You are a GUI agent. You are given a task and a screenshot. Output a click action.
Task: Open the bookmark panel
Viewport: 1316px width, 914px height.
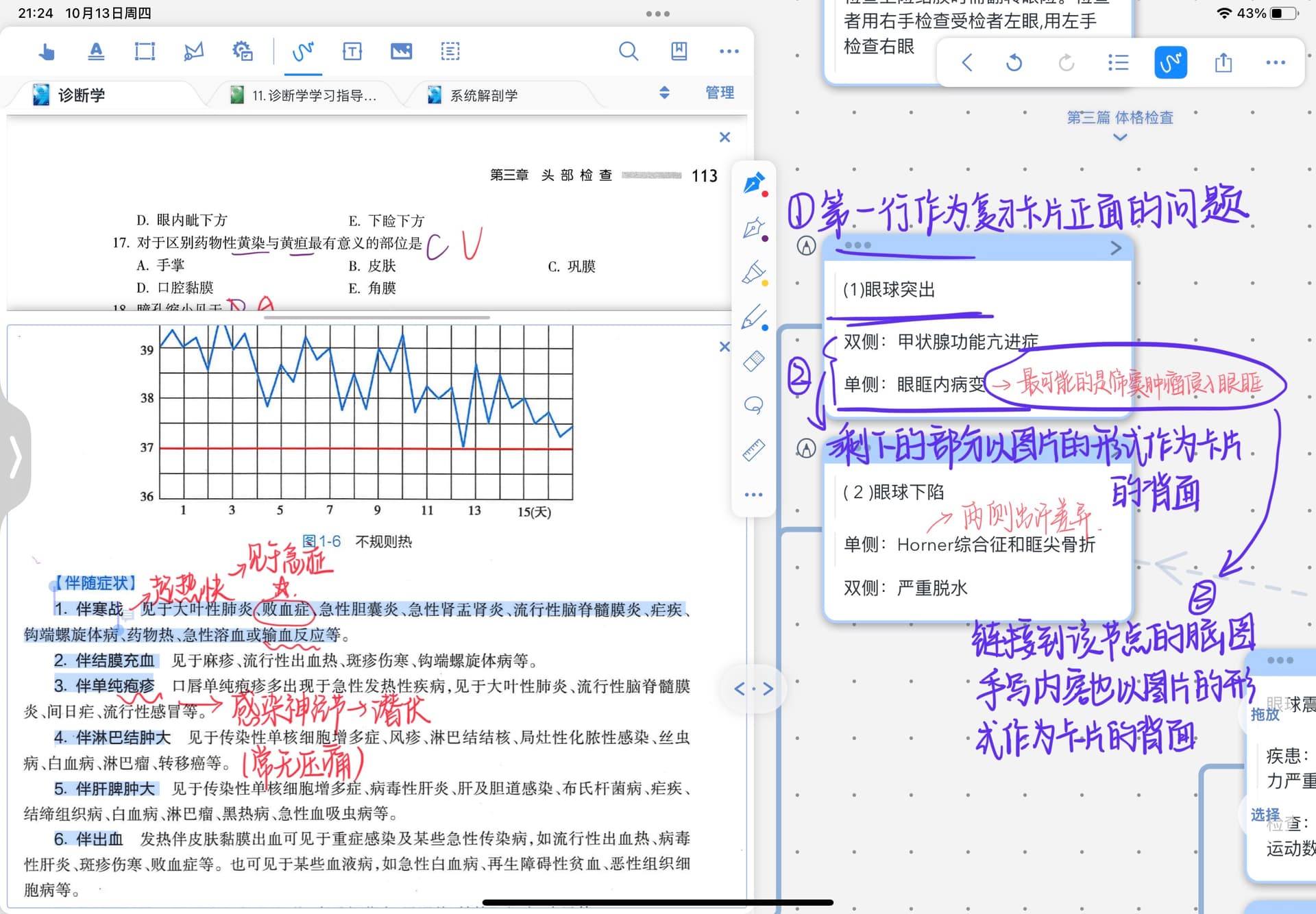coord(679,51)
